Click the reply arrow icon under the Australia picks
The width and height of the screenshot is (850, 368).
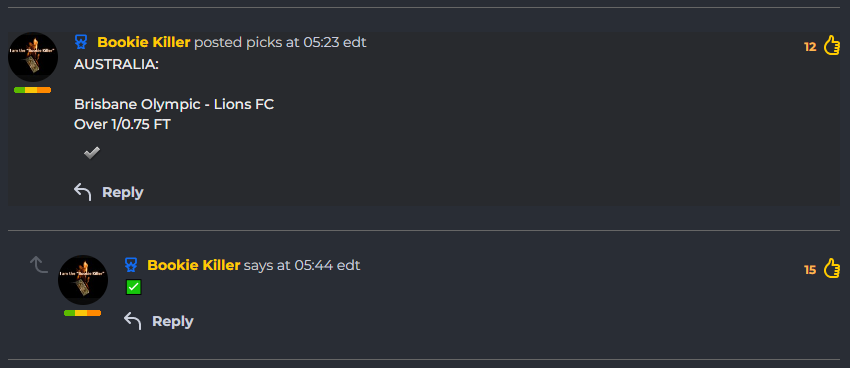coord(82,192)
